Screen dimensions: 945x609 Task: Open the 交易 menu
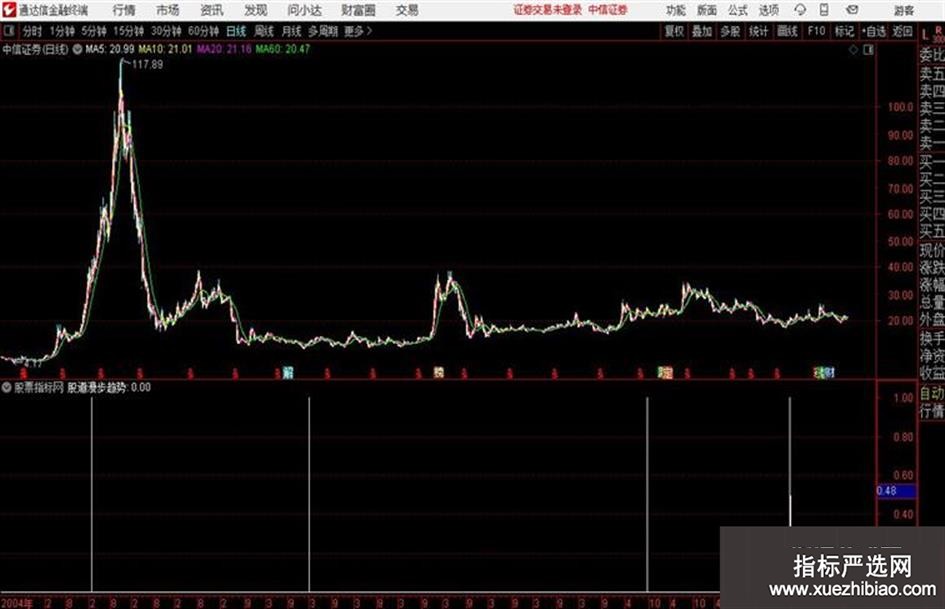407,10
